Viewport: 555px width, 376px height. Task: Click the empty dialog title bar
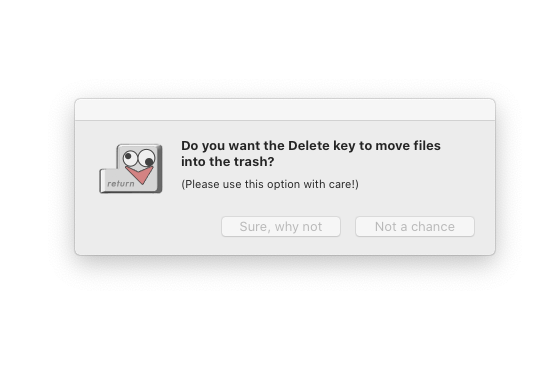coord(285,110)
